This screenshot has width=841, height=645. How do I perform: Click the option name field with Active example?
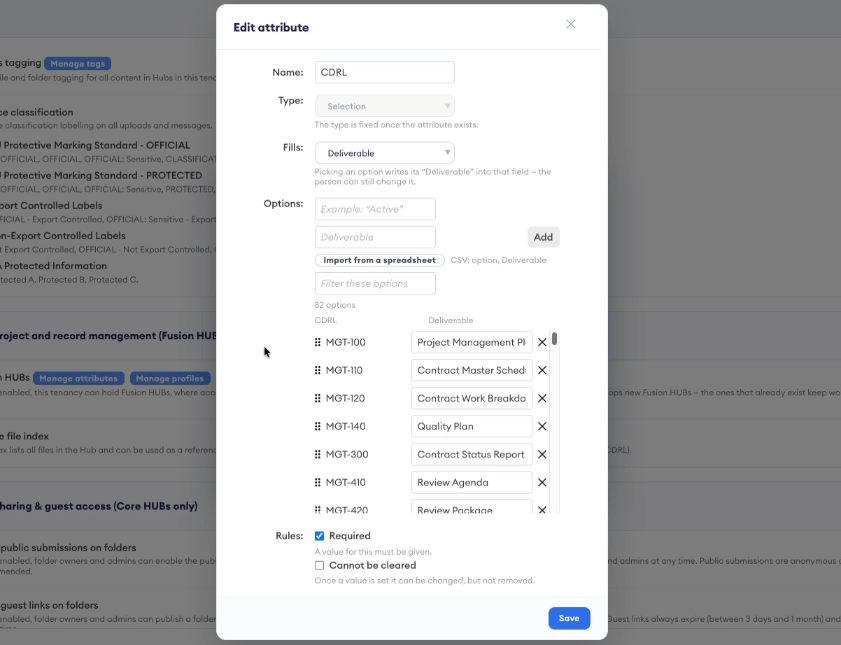point(375,209)
